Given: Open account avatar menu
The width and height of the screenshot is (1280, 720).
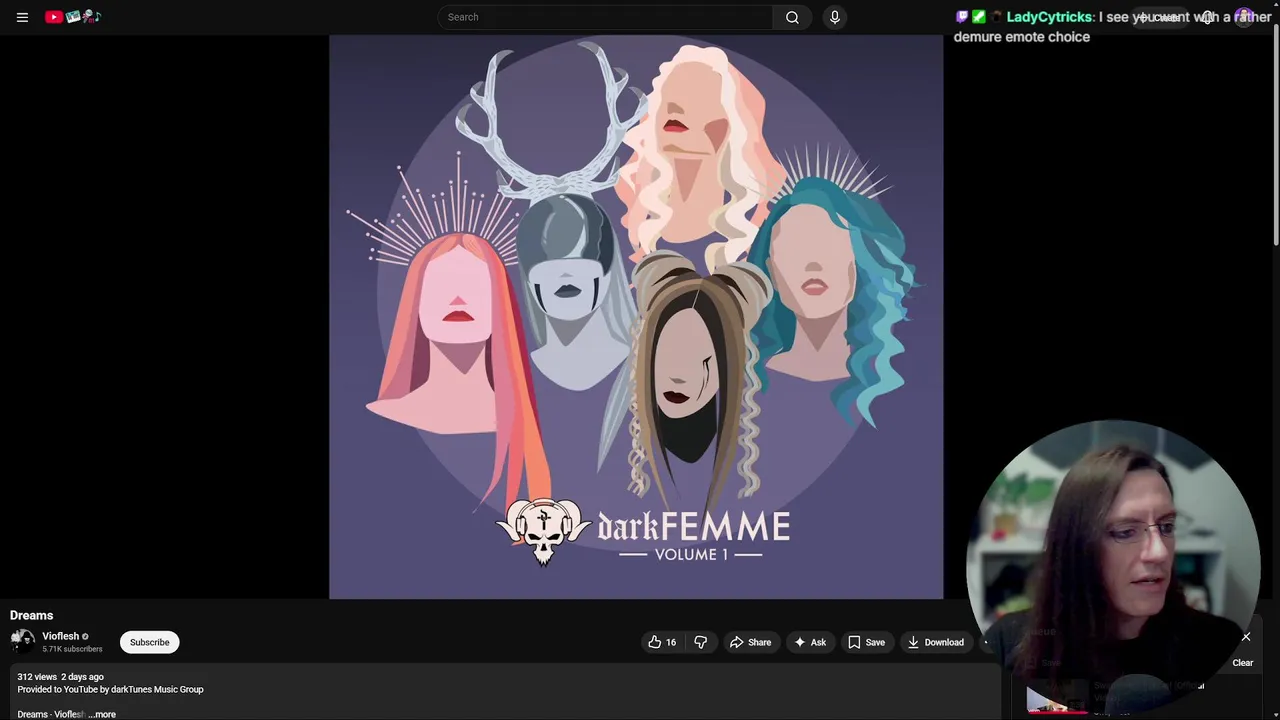Looking at the screenshot, I should [1245, 17].
